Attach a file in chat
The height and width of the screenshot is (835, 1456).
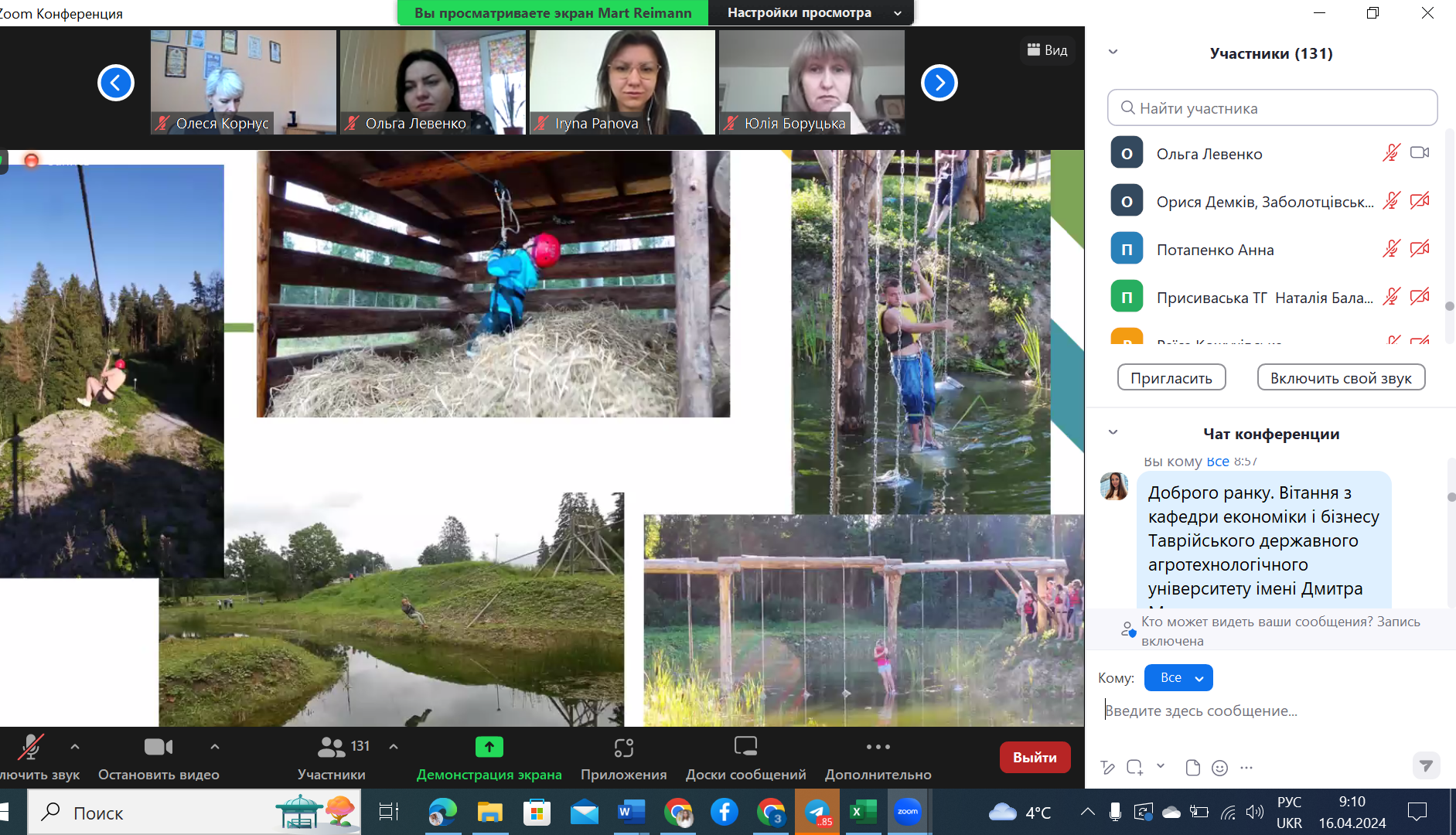[1193, 768]
